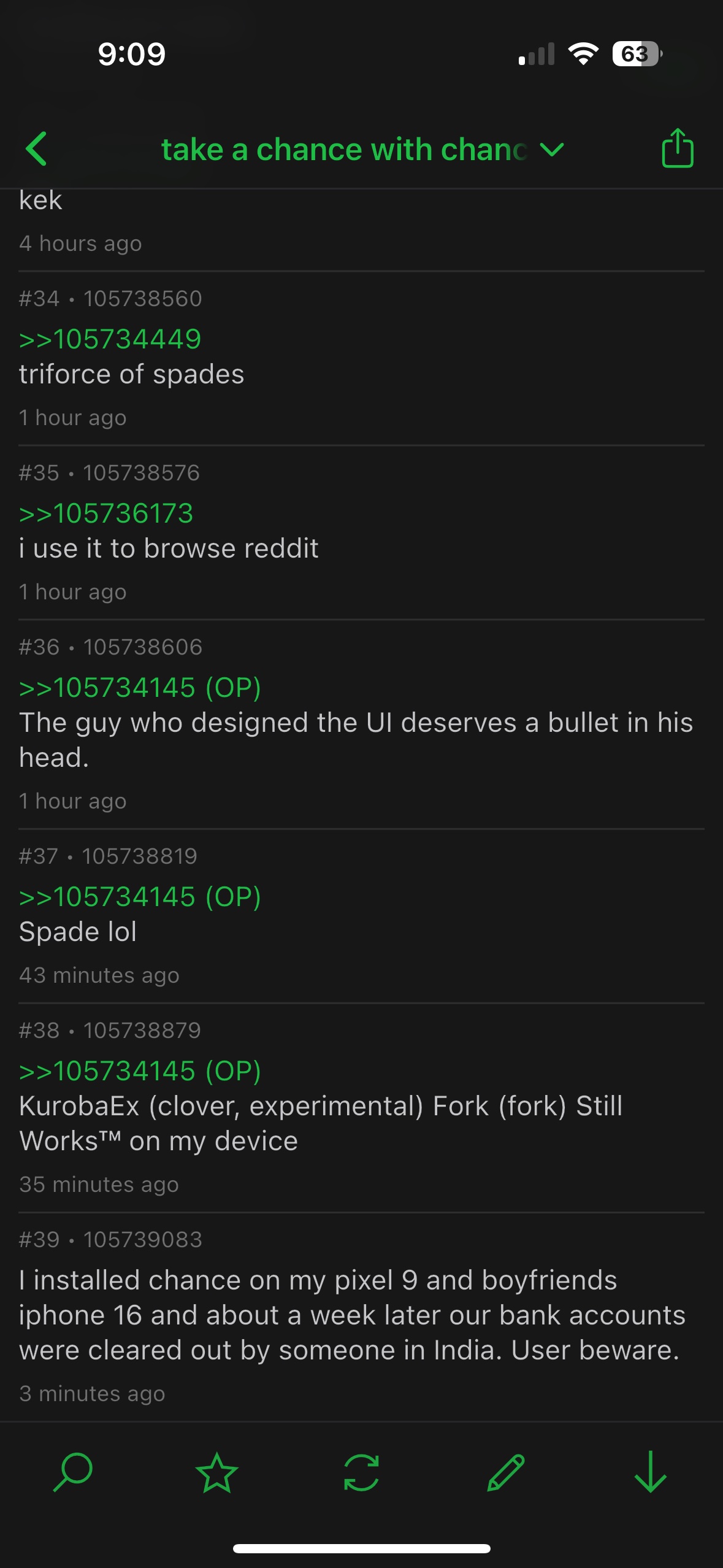Tap the battery indicator in status bar
This screenshot has width=723, height=1568.
point(637,54)
